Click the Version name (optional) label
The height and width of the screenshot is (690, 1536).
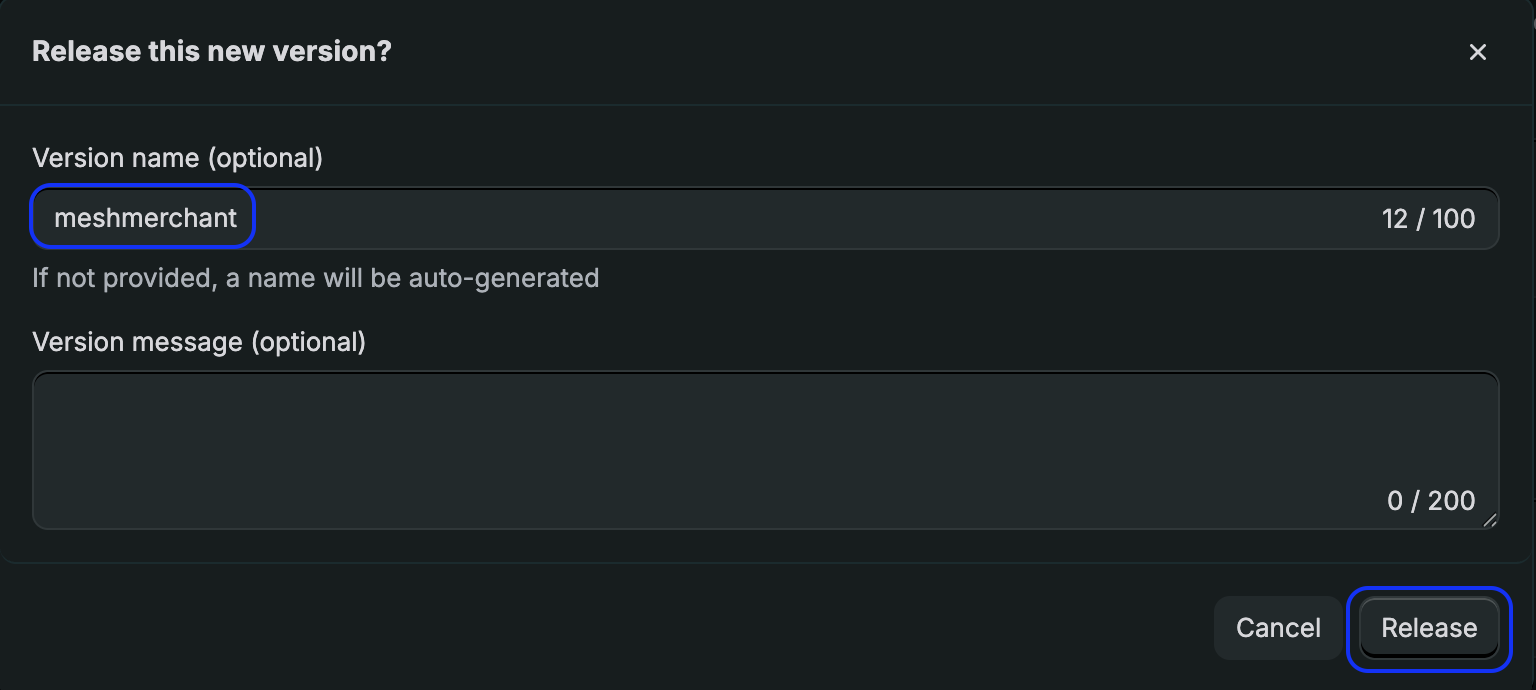[x=177, y=157]
